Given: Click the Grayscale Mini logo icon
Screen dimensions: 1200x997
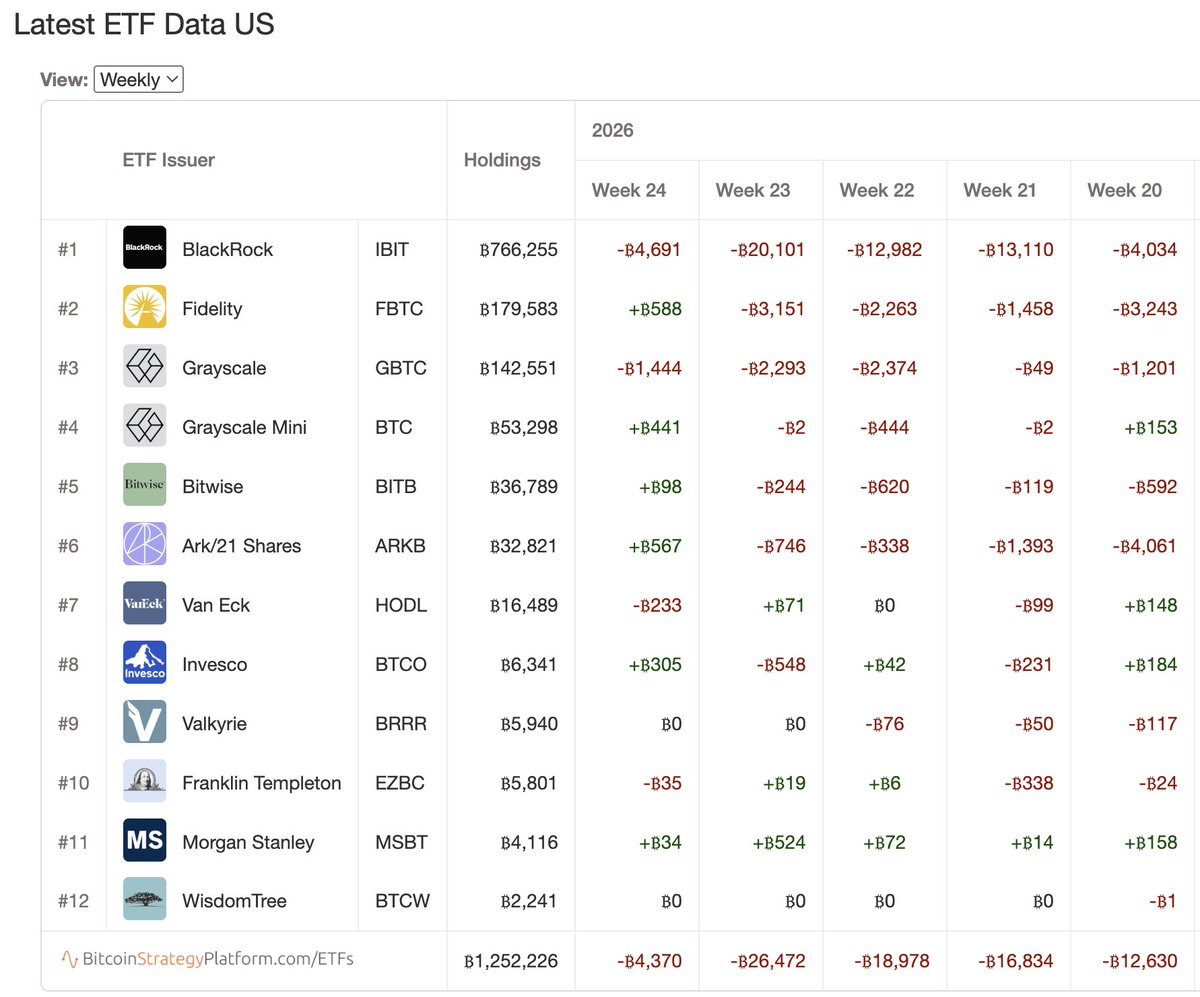Looking at the screenshot, I should (x=145, y=426).
